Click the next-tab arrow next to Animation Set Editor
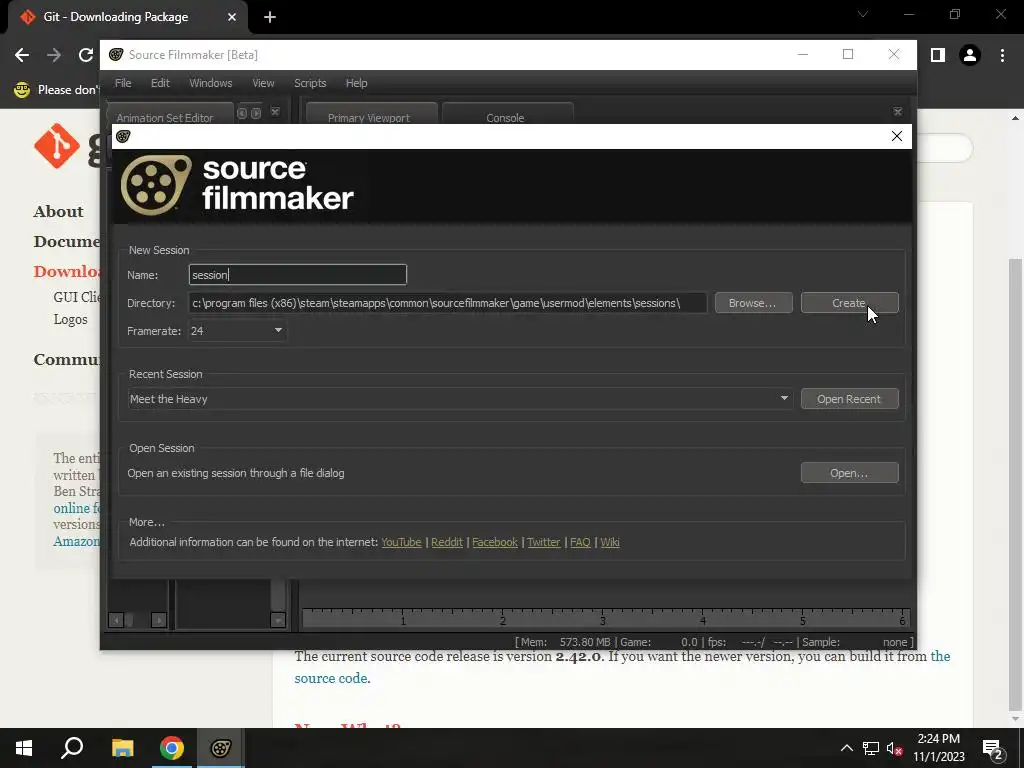 coord(256,113)
